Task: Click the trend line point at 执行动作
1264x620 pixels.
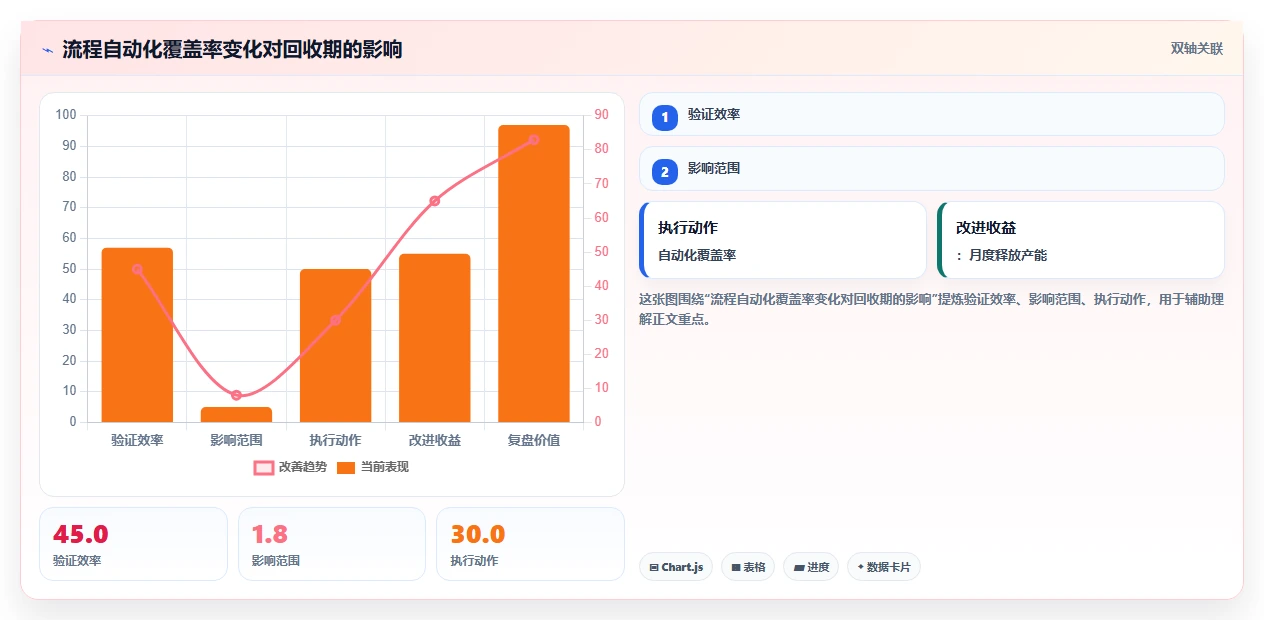Action: (x=335, y=320)
